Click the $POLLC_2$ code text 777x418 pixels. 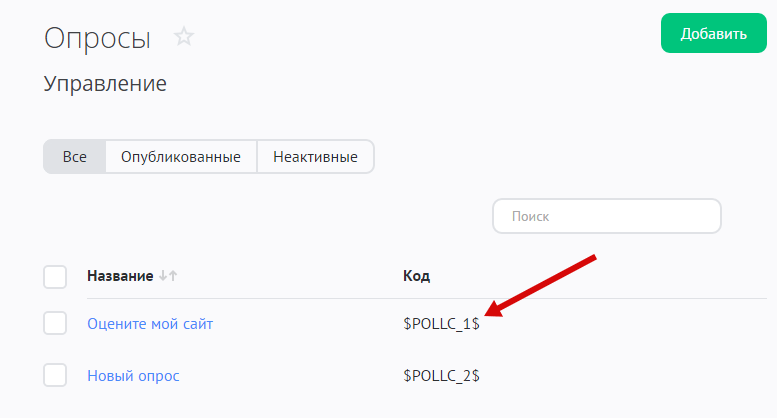click(x=441, y=376)
